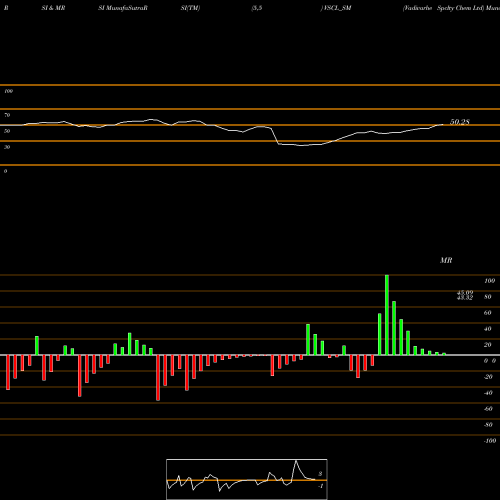Click the MR axis label '-20'
Screen dimensions: 500x500
pyautogui.click(x=488, y=377)
